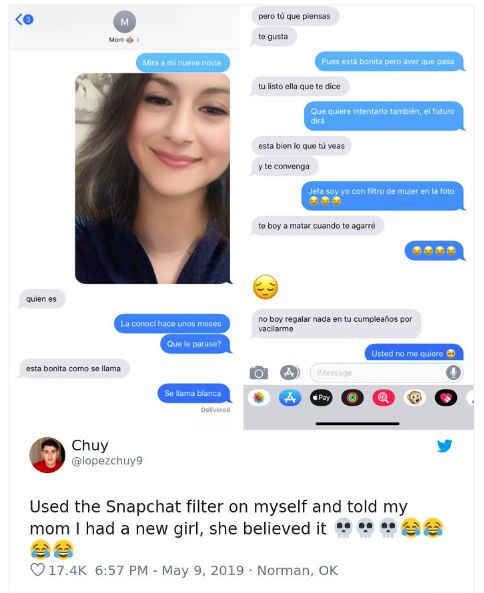Image resolution: width=484 pixels, height=593 pixels.
Task: Open the @lopezchuy9 profile handle
Action: coord(107,461)
